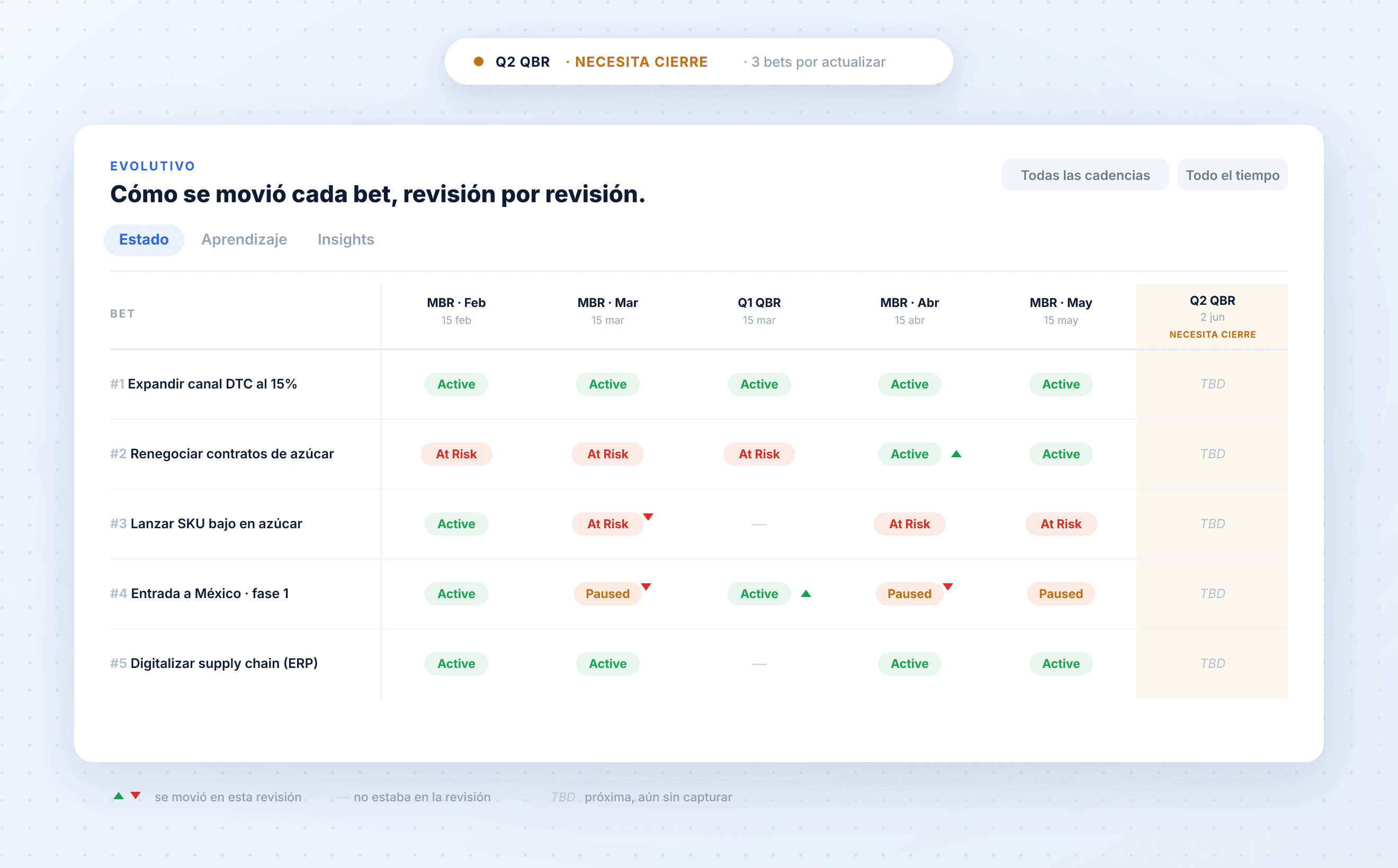Image resolution: width=1398 pixels, height=868 pixels.
Task: Click red down arrow on Lanzar SKU MBR Mar
Action: coord(648,517)
